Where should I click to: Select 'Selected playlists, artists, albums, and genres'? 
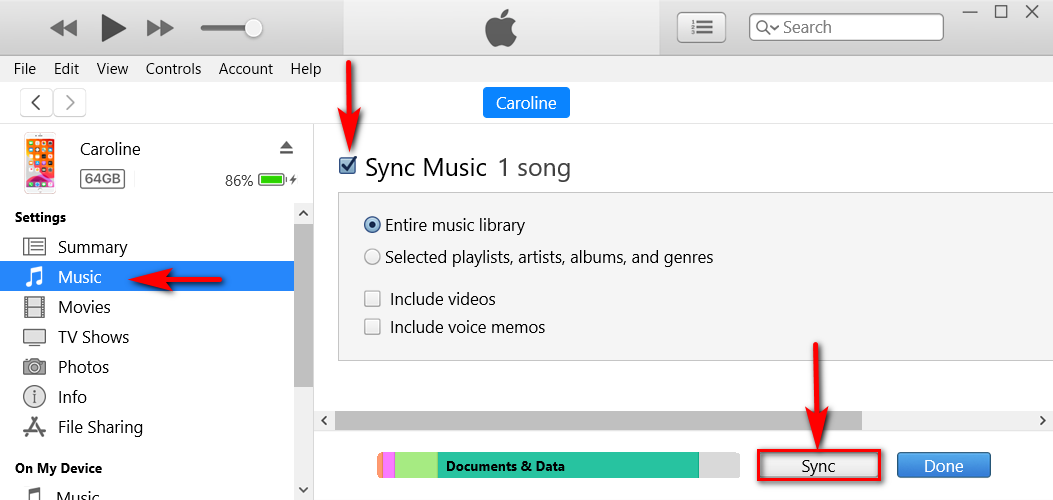[373, 257]
